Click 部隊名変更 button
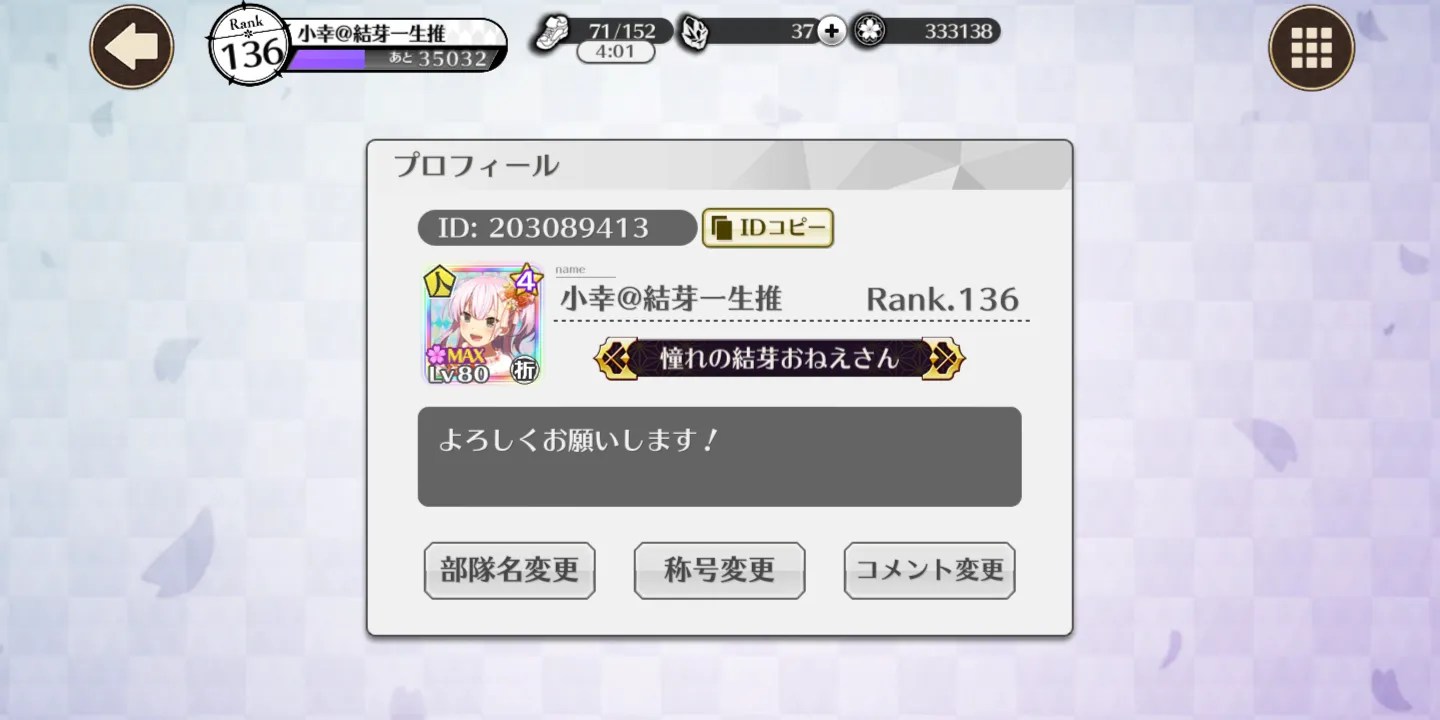Screen dimensions: 1440x720 point(509,570)
